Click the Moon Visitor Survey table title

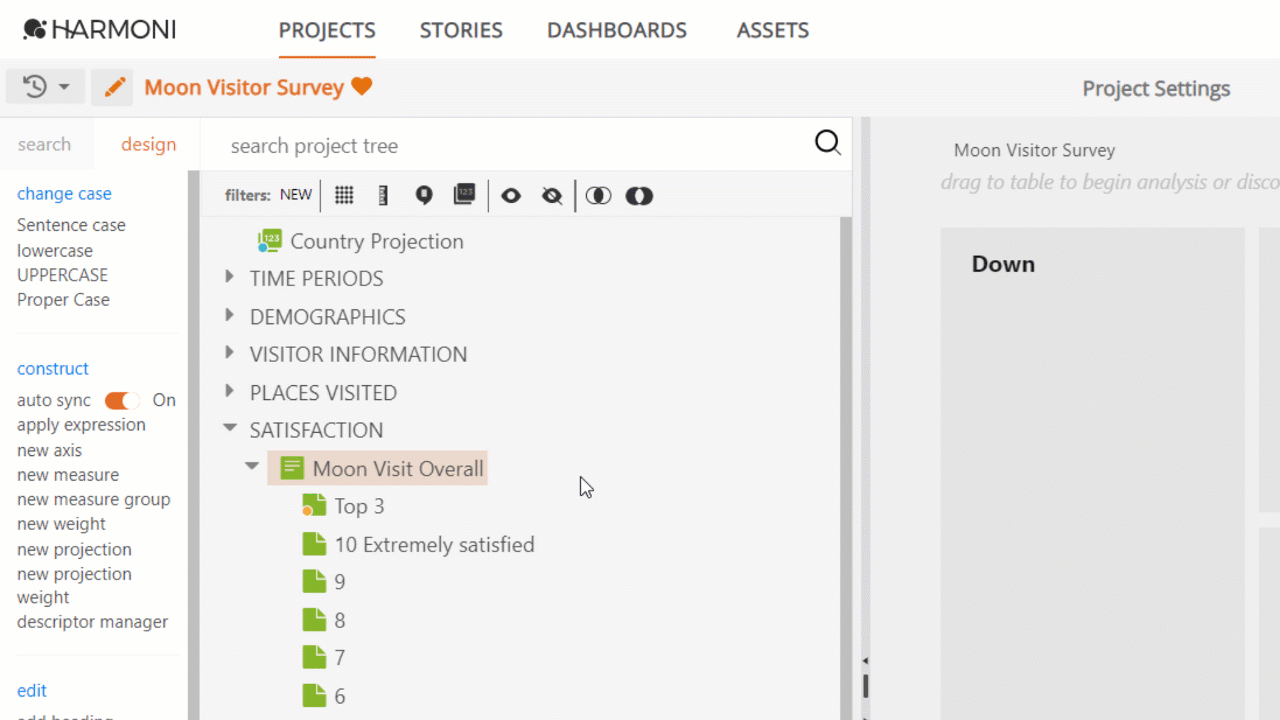pos(1034,150)
